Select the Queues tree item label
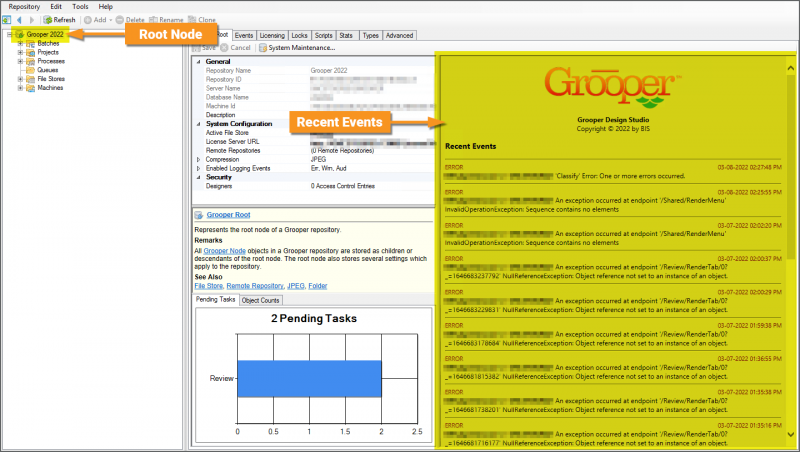 [47, 70]
